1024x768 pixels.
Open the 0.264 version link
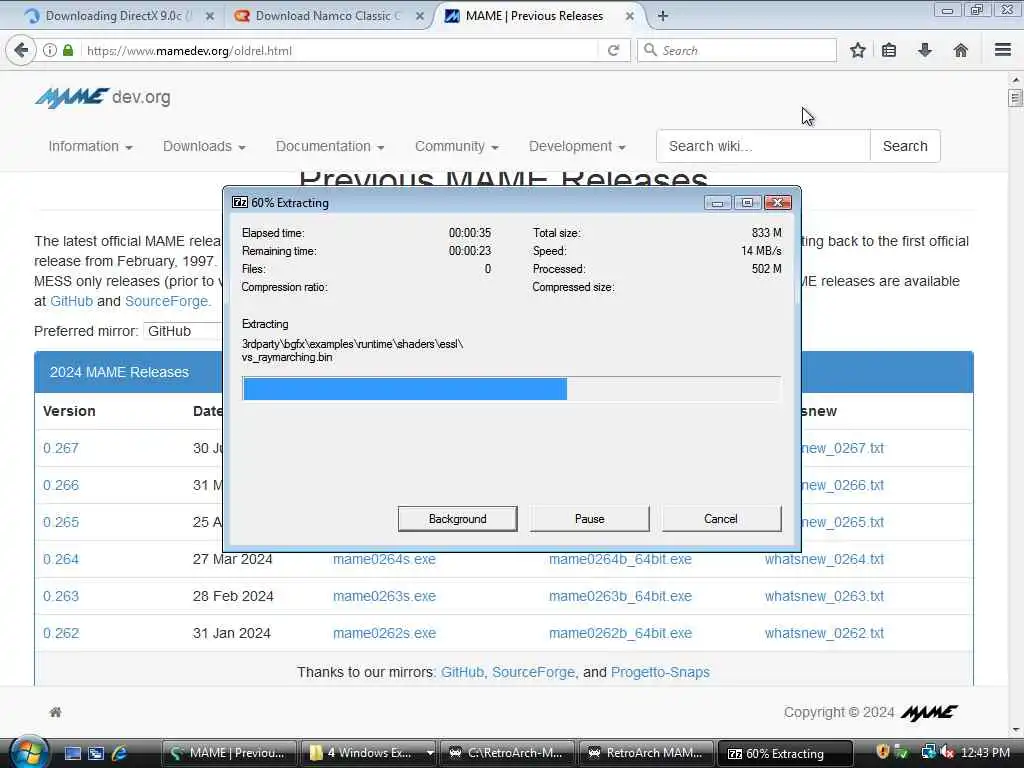61,559
